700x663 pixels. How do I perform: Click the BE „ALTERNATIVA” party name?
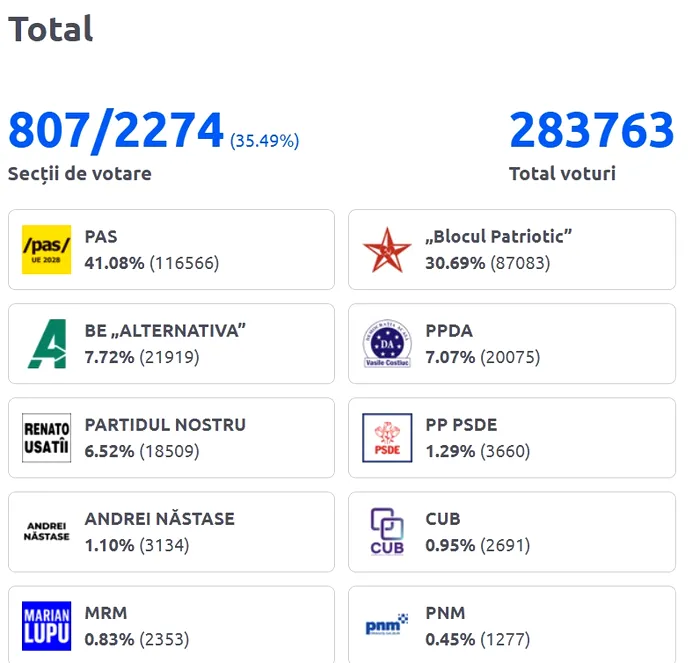coord(165,331)
